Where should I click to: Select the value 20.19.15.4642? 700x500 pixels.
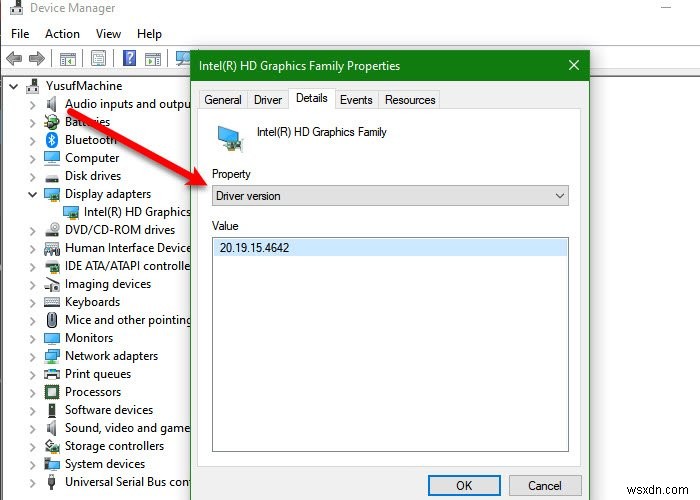pos(390,248)
